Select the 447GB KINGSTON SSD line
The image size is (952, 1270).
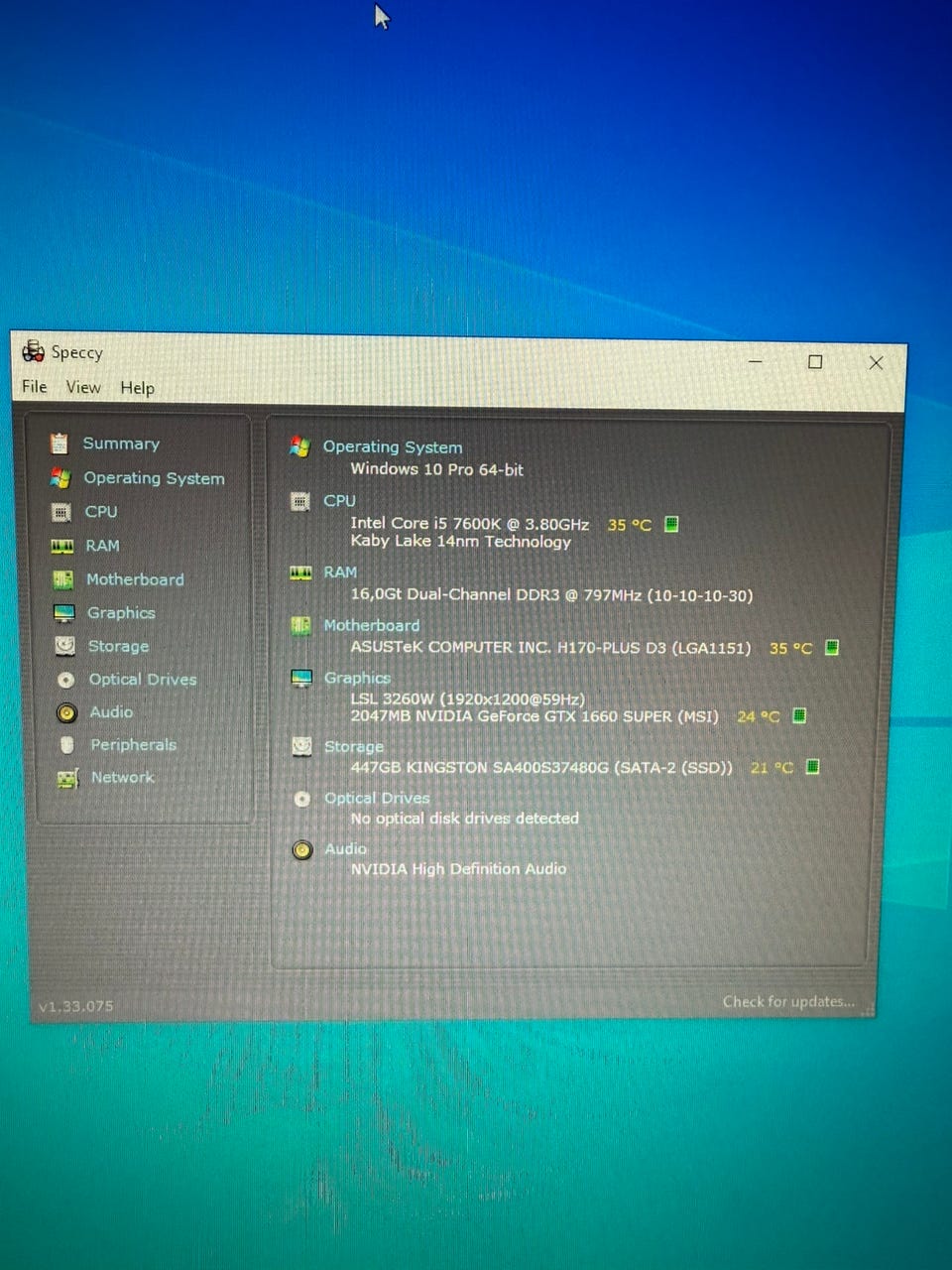(x=541, y=768)
